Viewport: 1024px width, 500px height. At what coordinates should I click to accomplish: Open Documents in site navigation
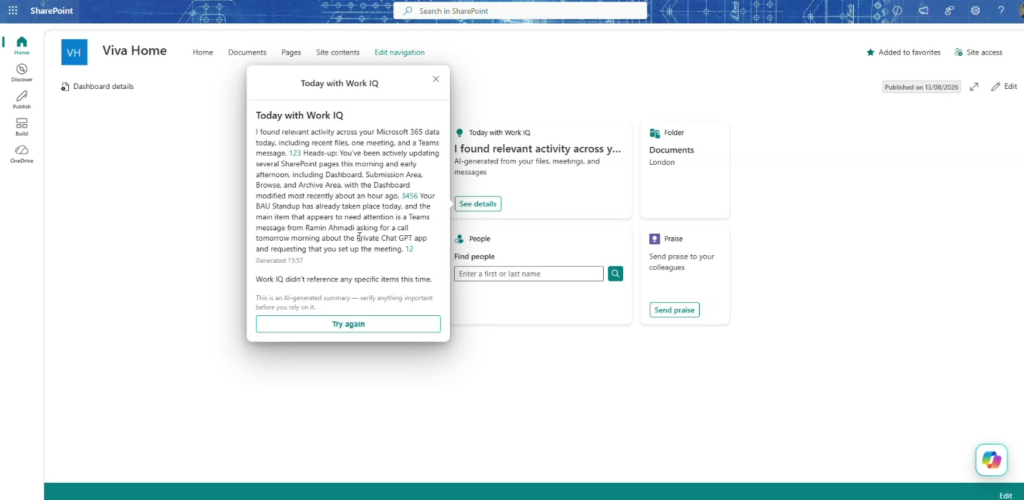pyautogui.click(x=247, y=52)
